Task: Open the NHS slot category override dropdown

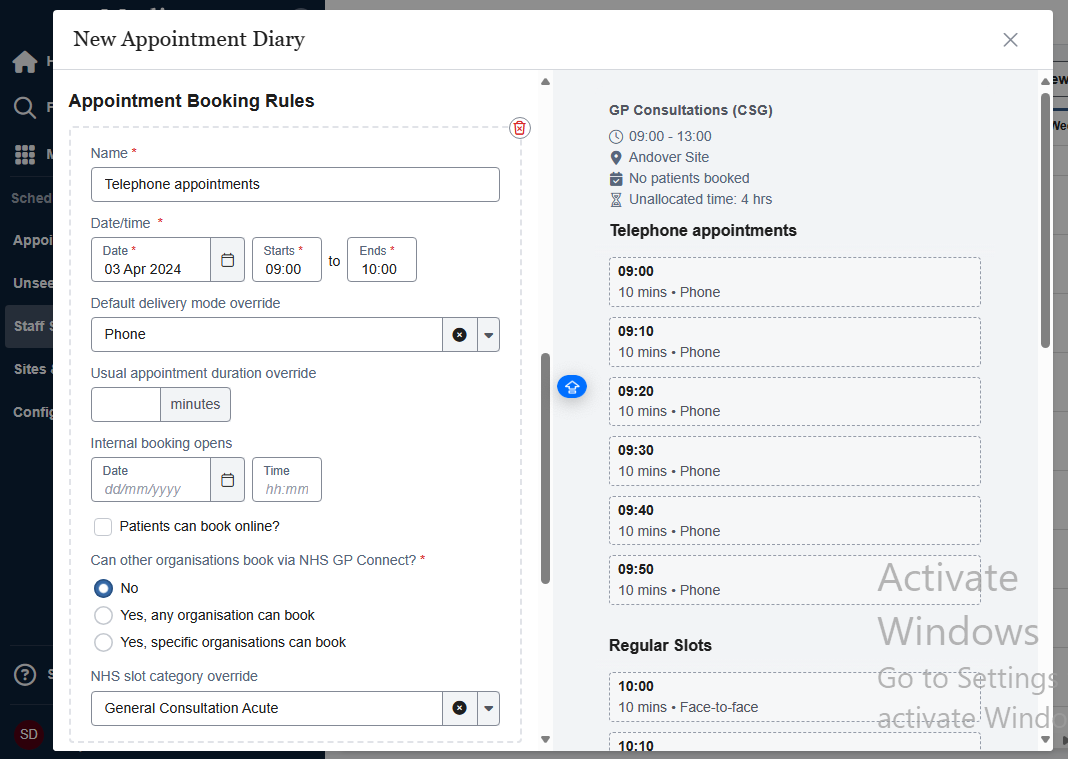Action: click(x=488, y=708)
